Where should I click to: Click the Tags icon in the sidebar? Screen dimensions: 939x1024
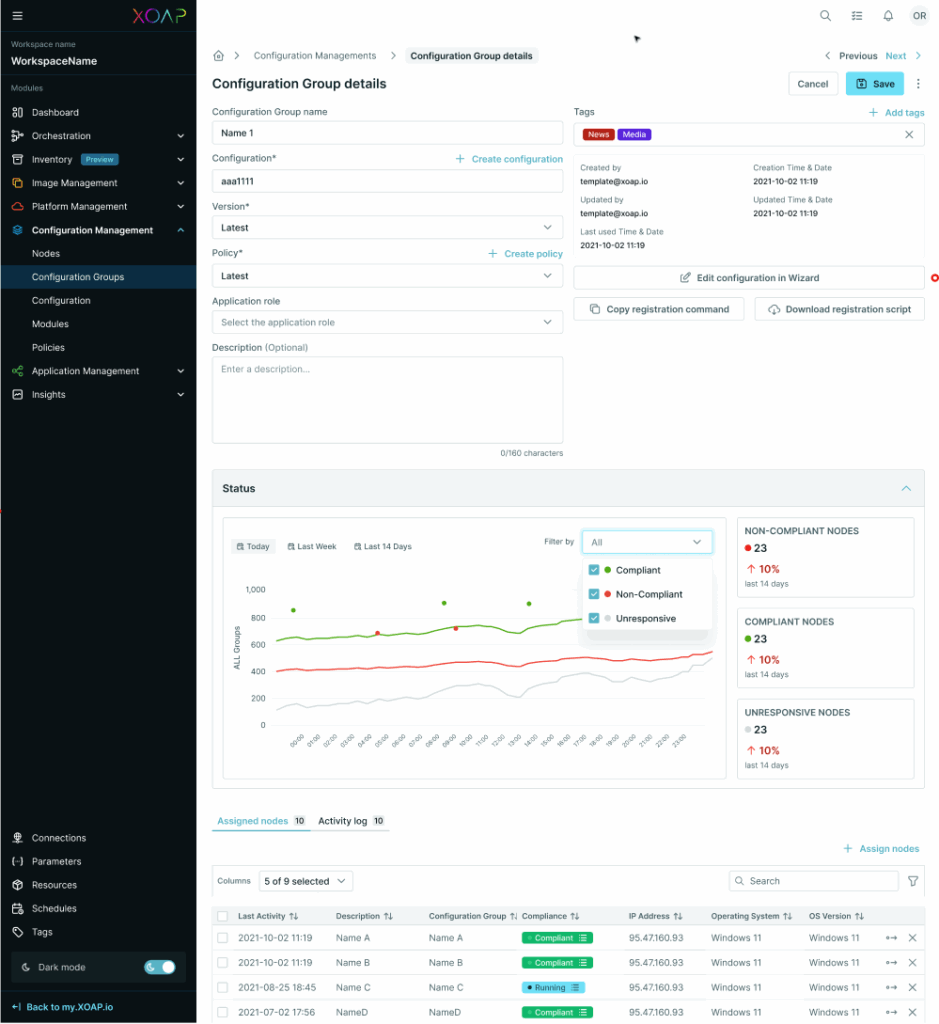19,932
